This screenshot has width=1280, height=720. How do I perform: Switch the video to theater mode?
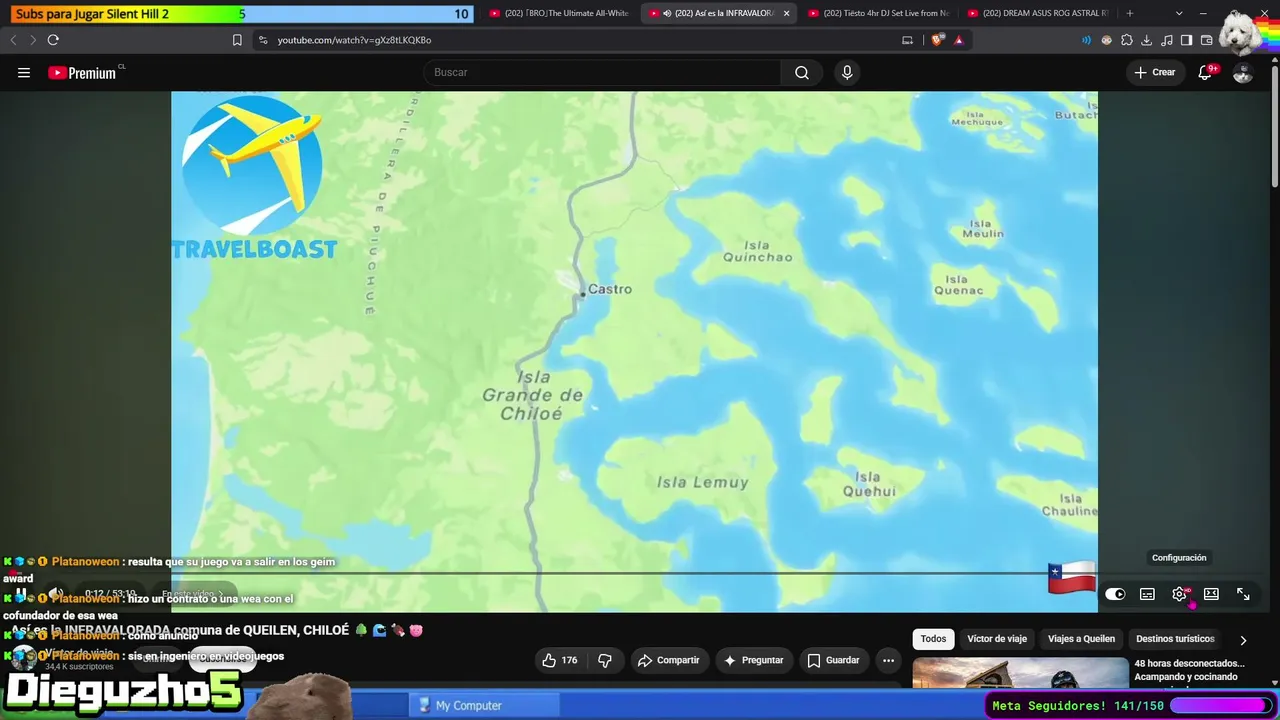(1211, 594)
